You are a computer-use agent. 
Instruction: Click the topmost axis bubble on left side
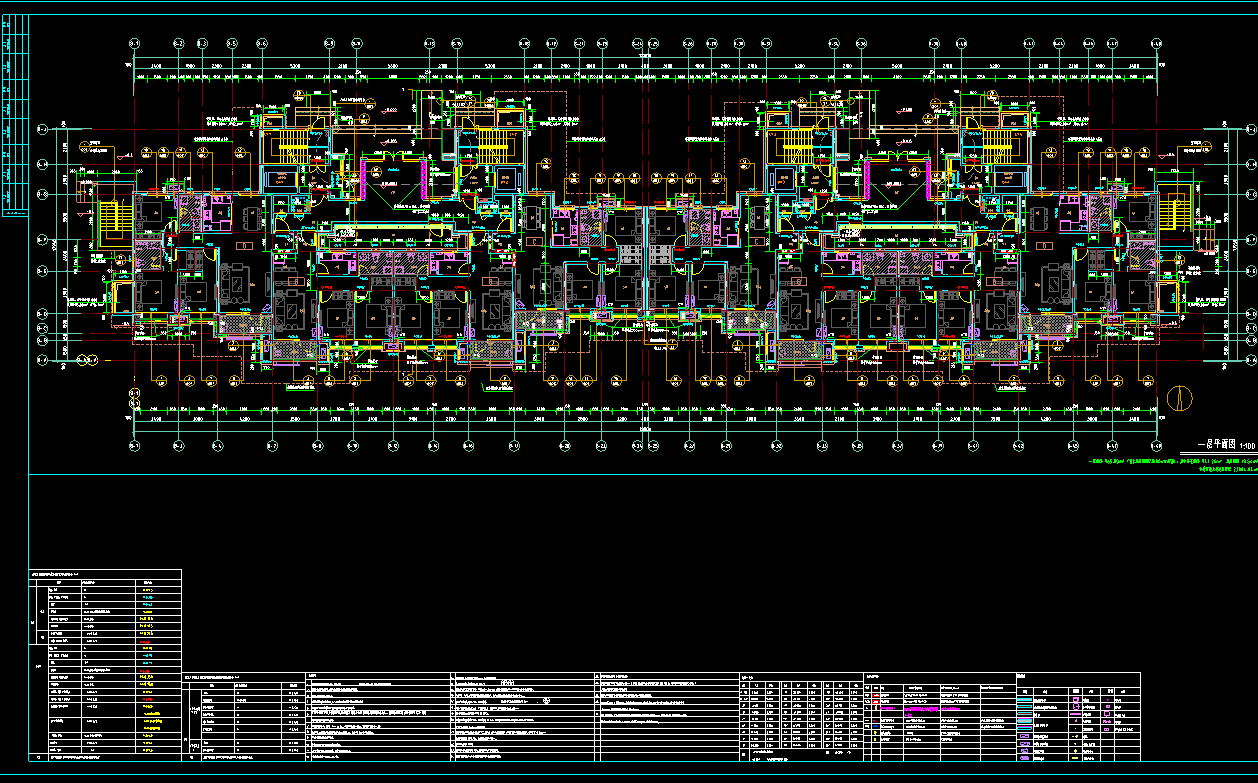pos(42,129)
